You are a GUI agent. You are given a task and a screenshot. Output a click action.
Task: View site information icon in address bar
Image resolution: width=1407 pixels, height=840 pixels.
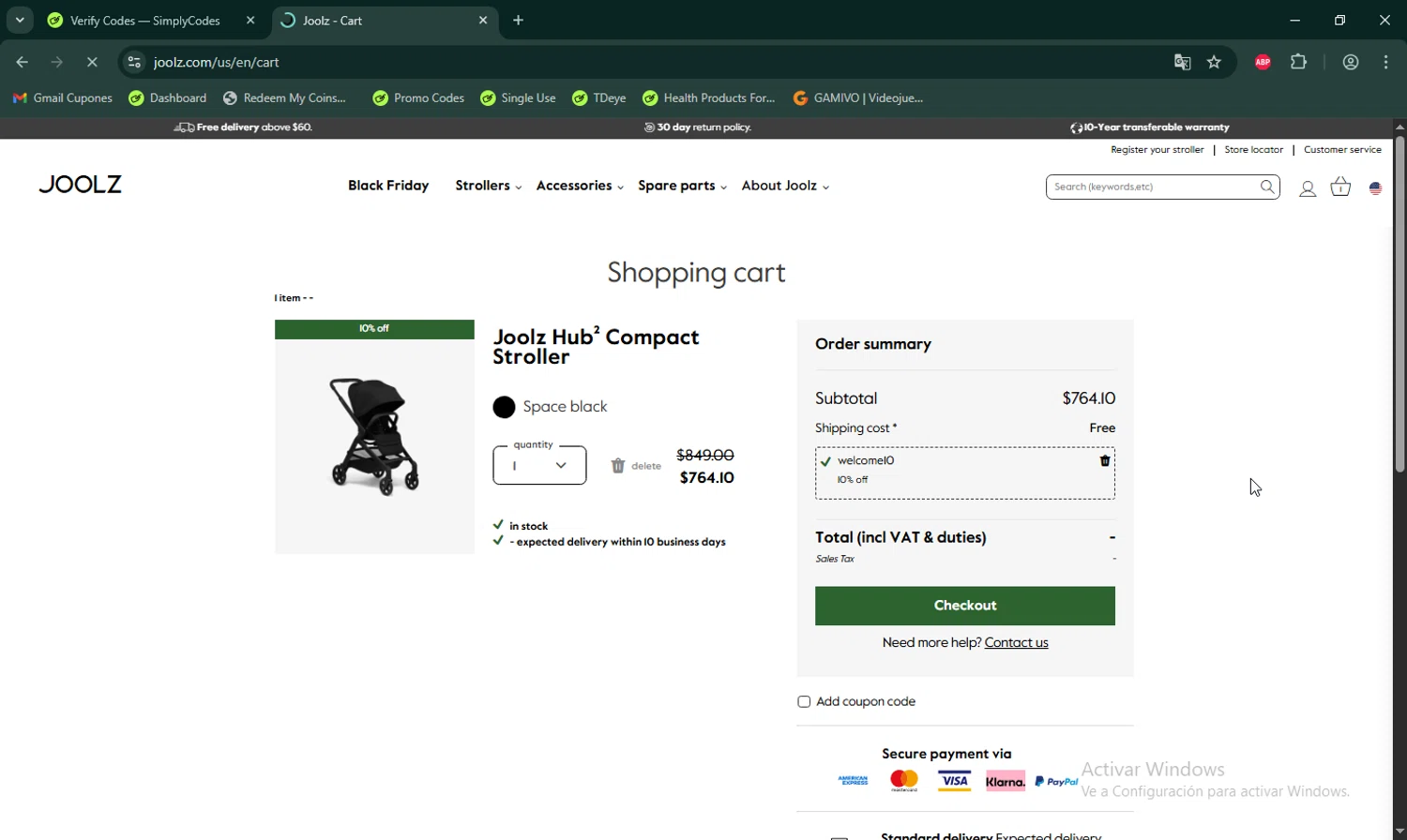(134, 63)
